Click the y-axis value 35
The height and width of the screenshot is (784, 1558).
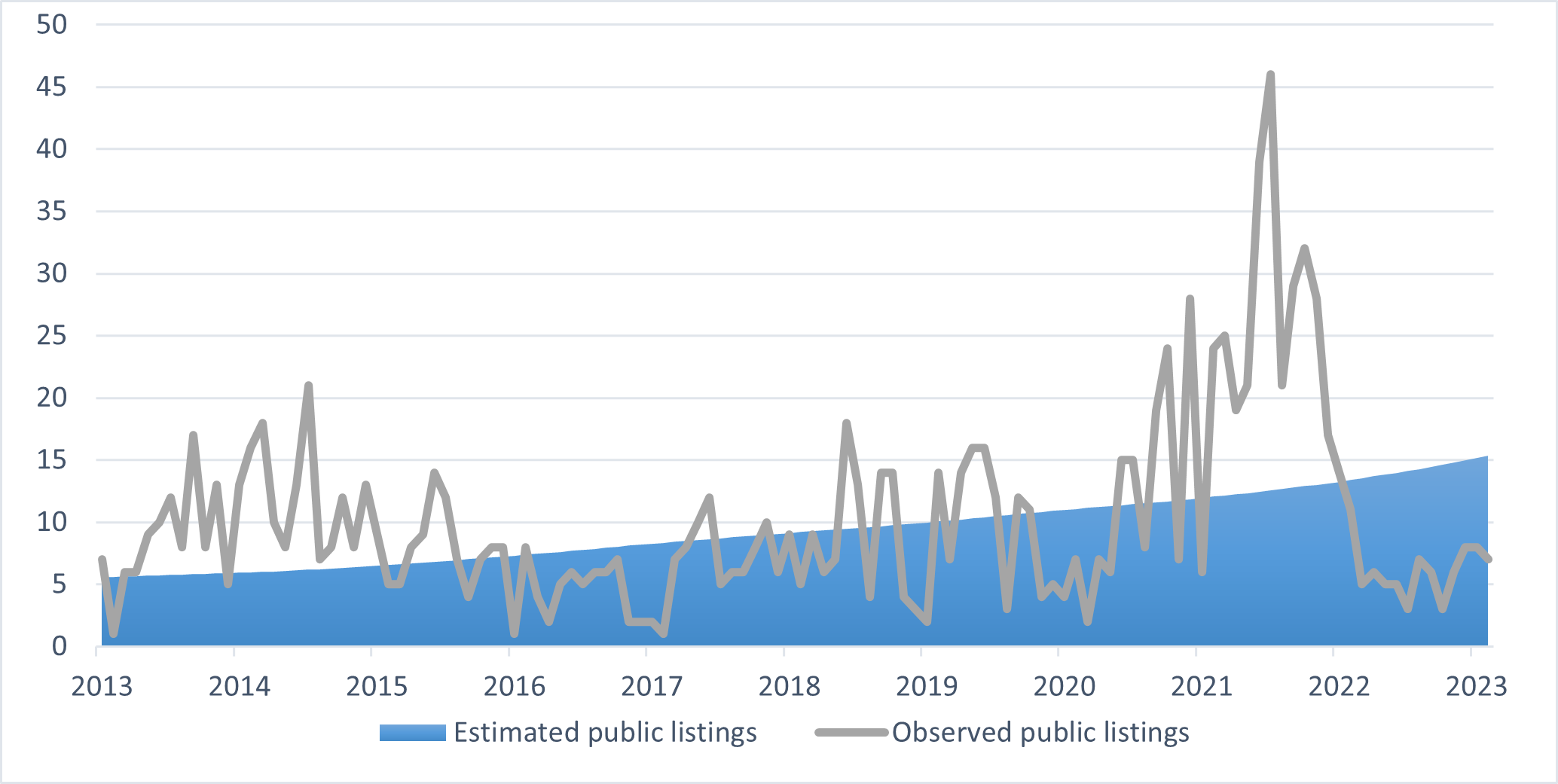click(52, 212)
